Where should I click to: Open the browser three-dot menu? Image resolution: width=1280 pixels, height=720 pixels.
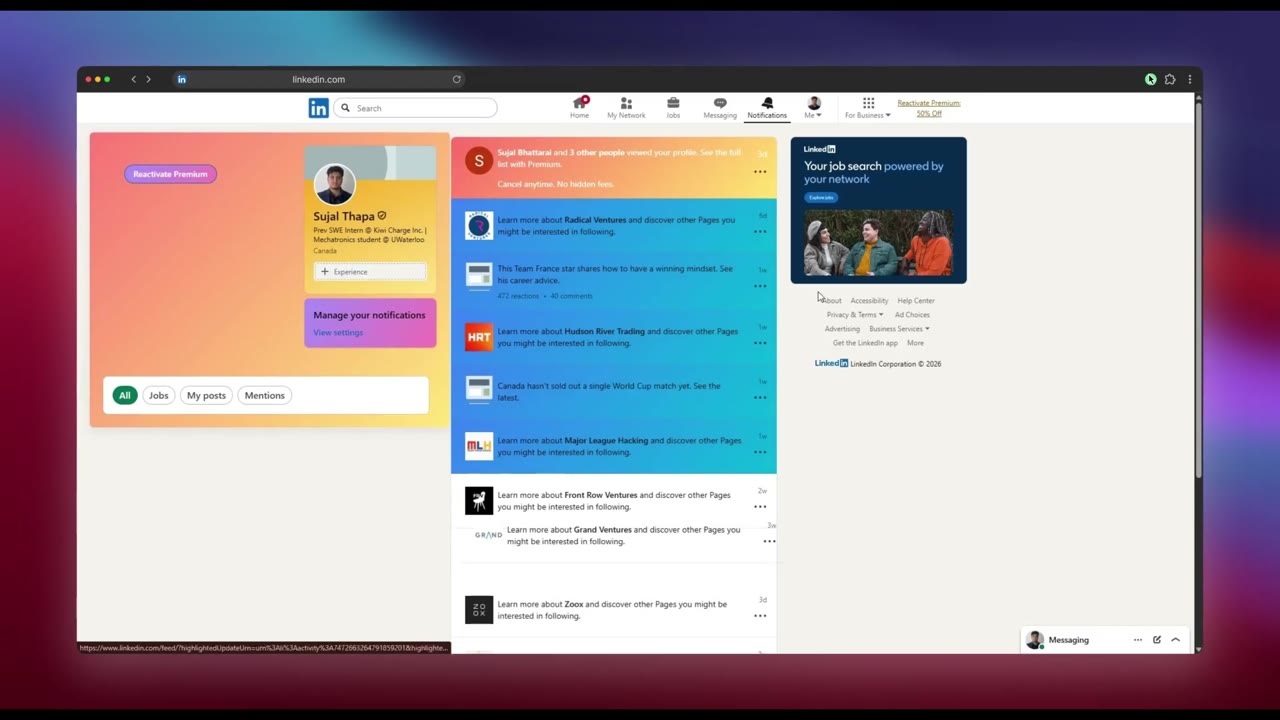point(1189,79)
